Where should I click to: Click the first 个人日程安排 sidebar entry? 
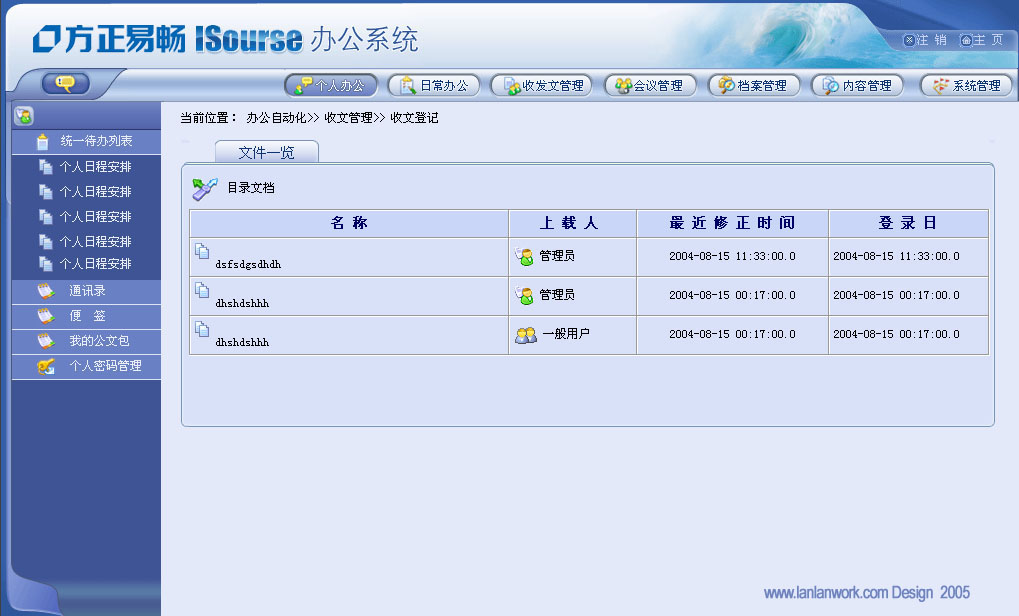click(90, 166)
